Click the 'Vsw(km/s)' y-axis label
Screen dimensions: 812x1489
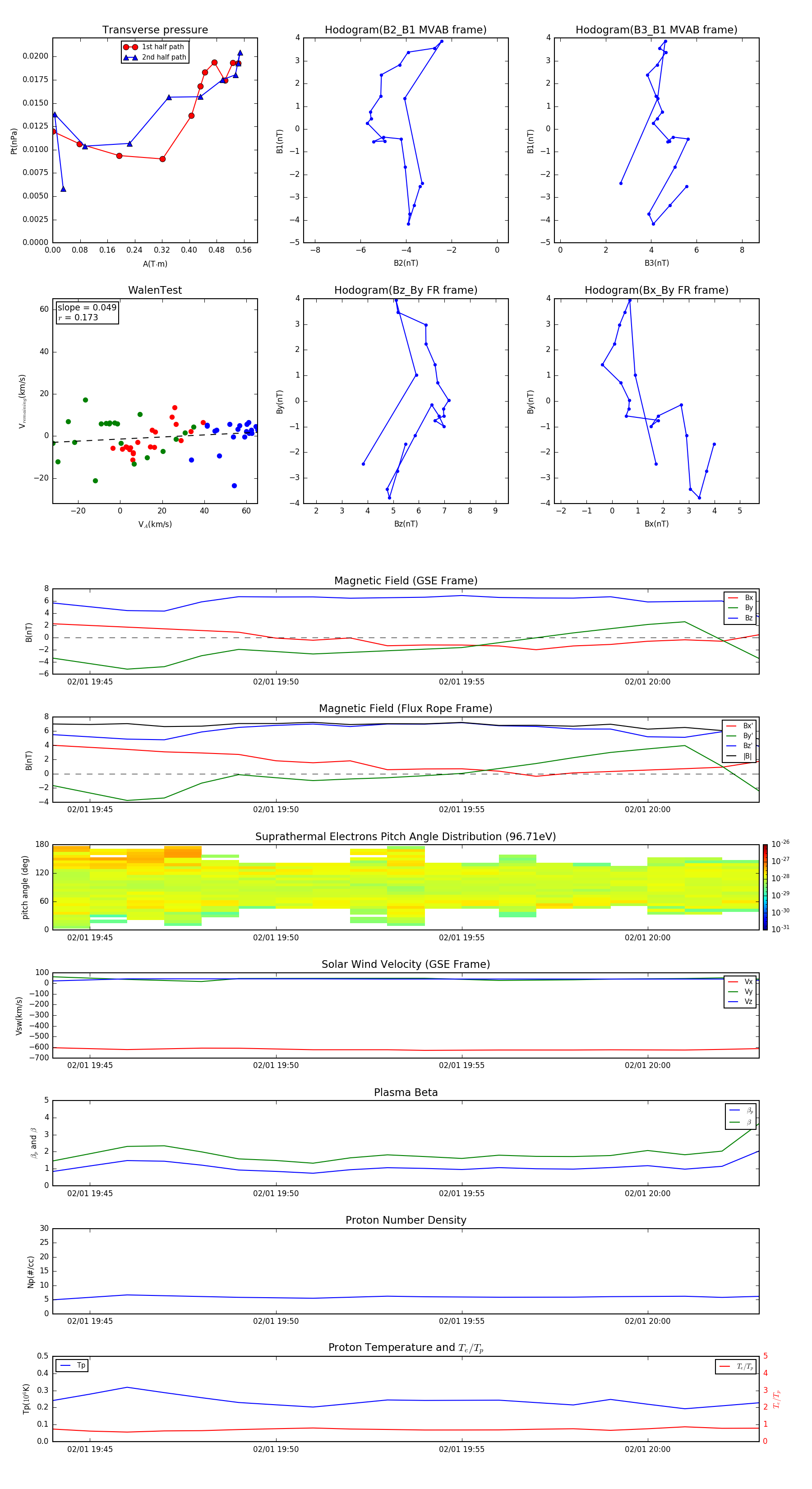[19, 1016]
